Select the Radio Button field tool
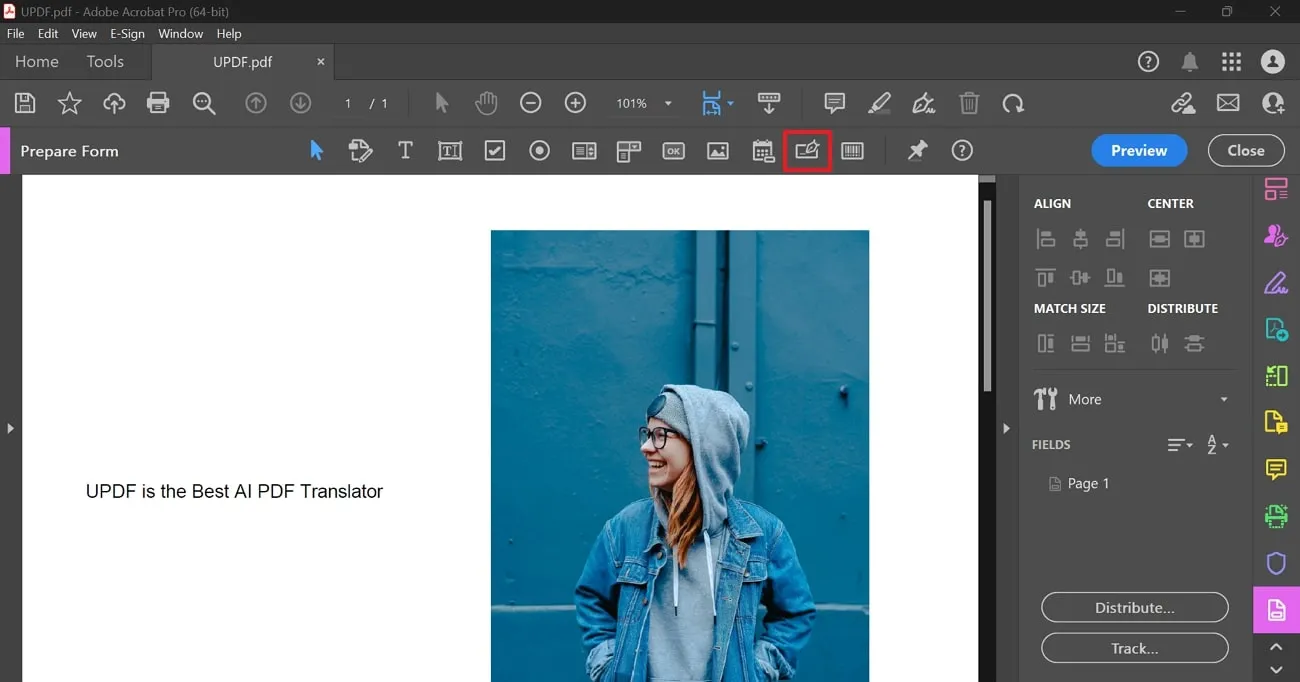Viewport: 1300px width, 682px height. 539,150
